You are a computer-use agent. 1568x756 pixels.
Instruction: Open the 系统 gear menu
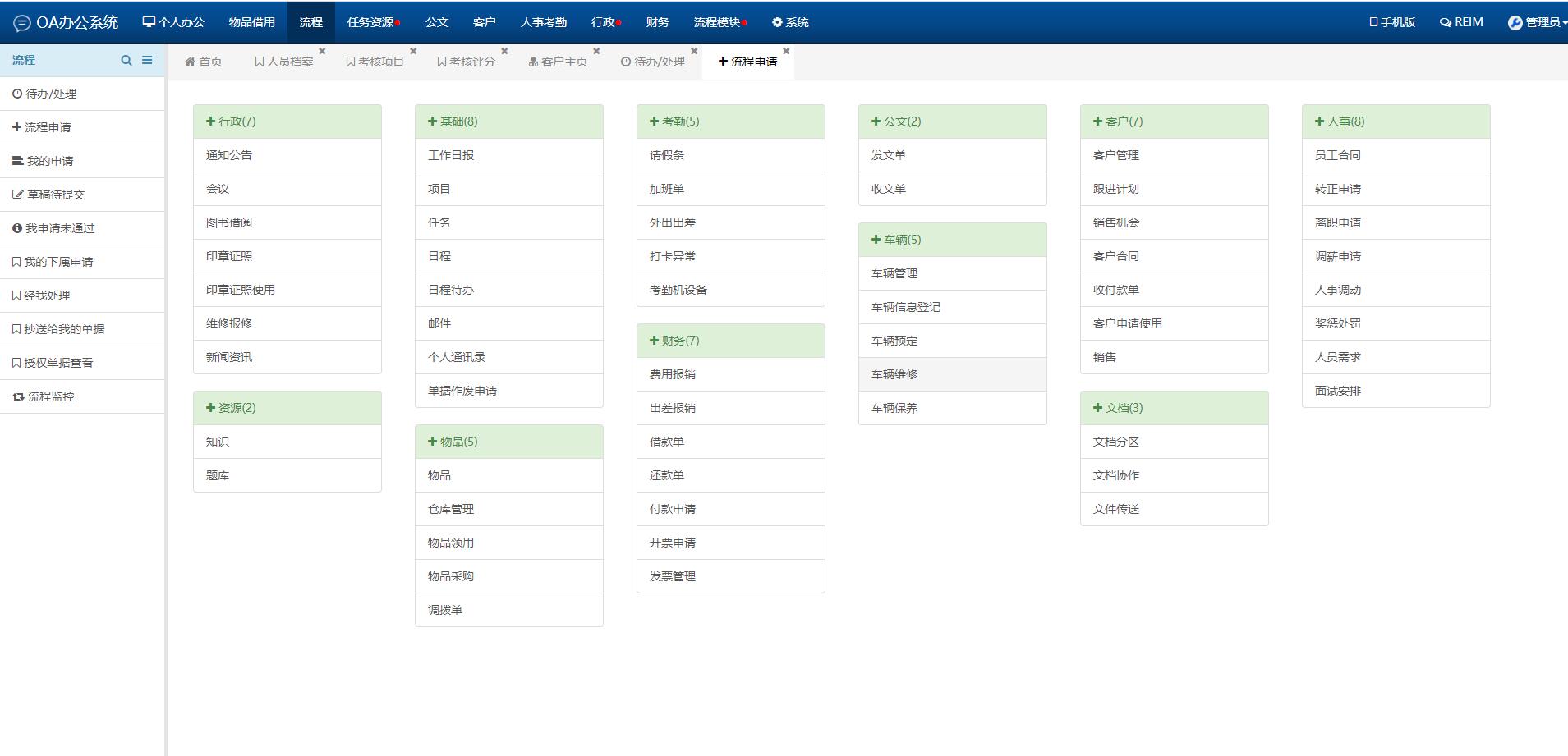tap(790, 22)
